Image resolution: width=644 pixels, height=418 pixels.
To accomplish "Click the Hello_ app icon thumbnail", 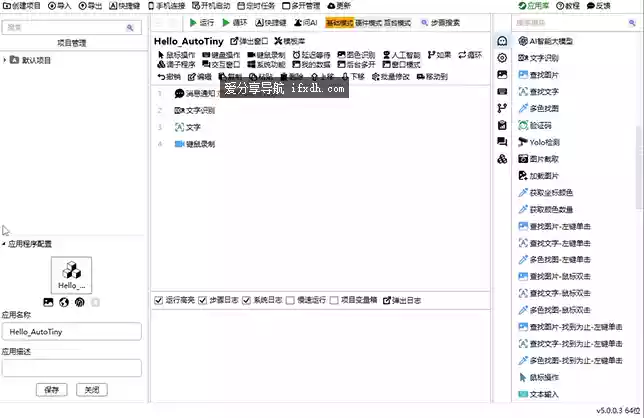I will click(x=71, y=275).
